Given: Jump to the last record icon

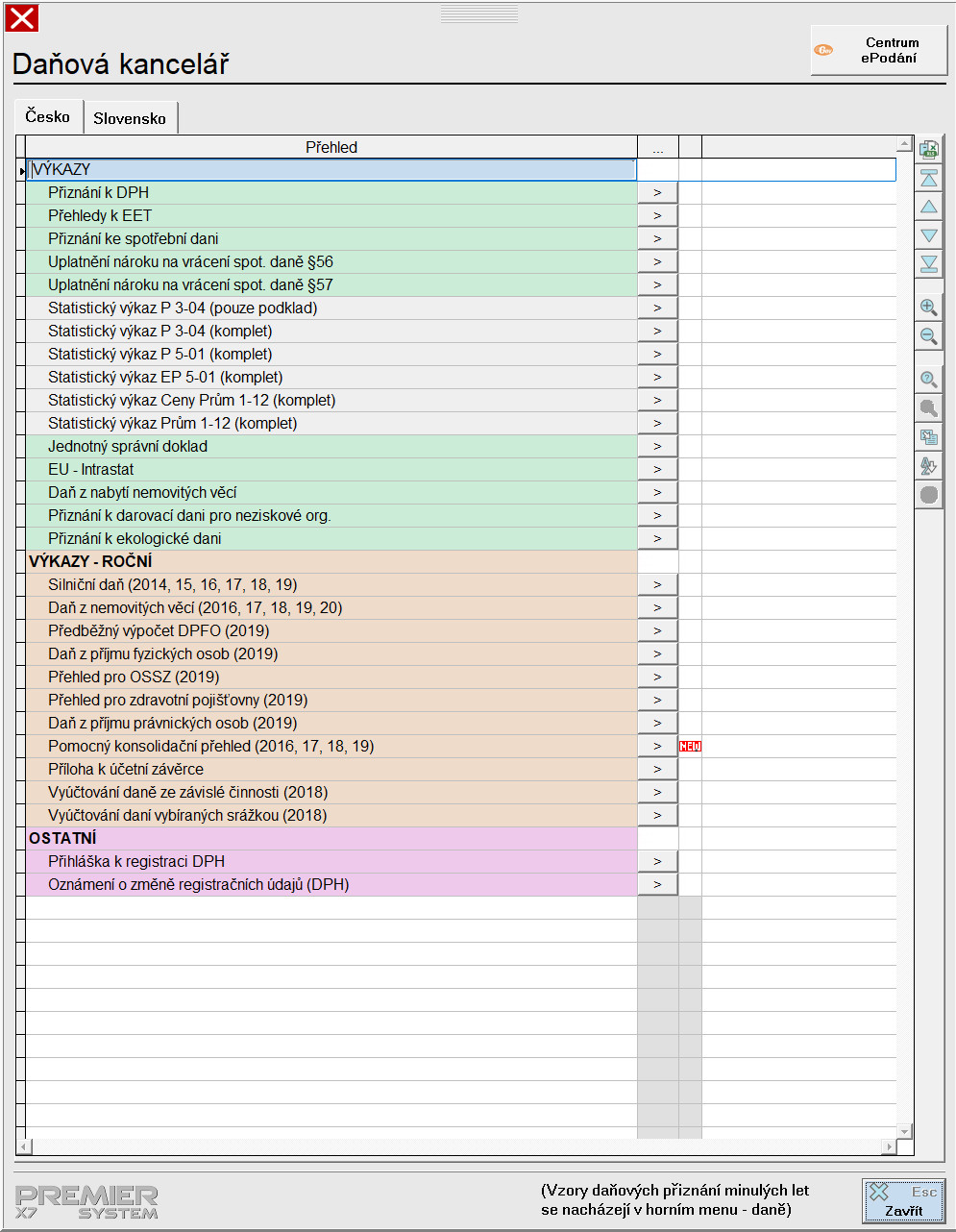Looking at the screenshot, I should click(x=928, y=264).
